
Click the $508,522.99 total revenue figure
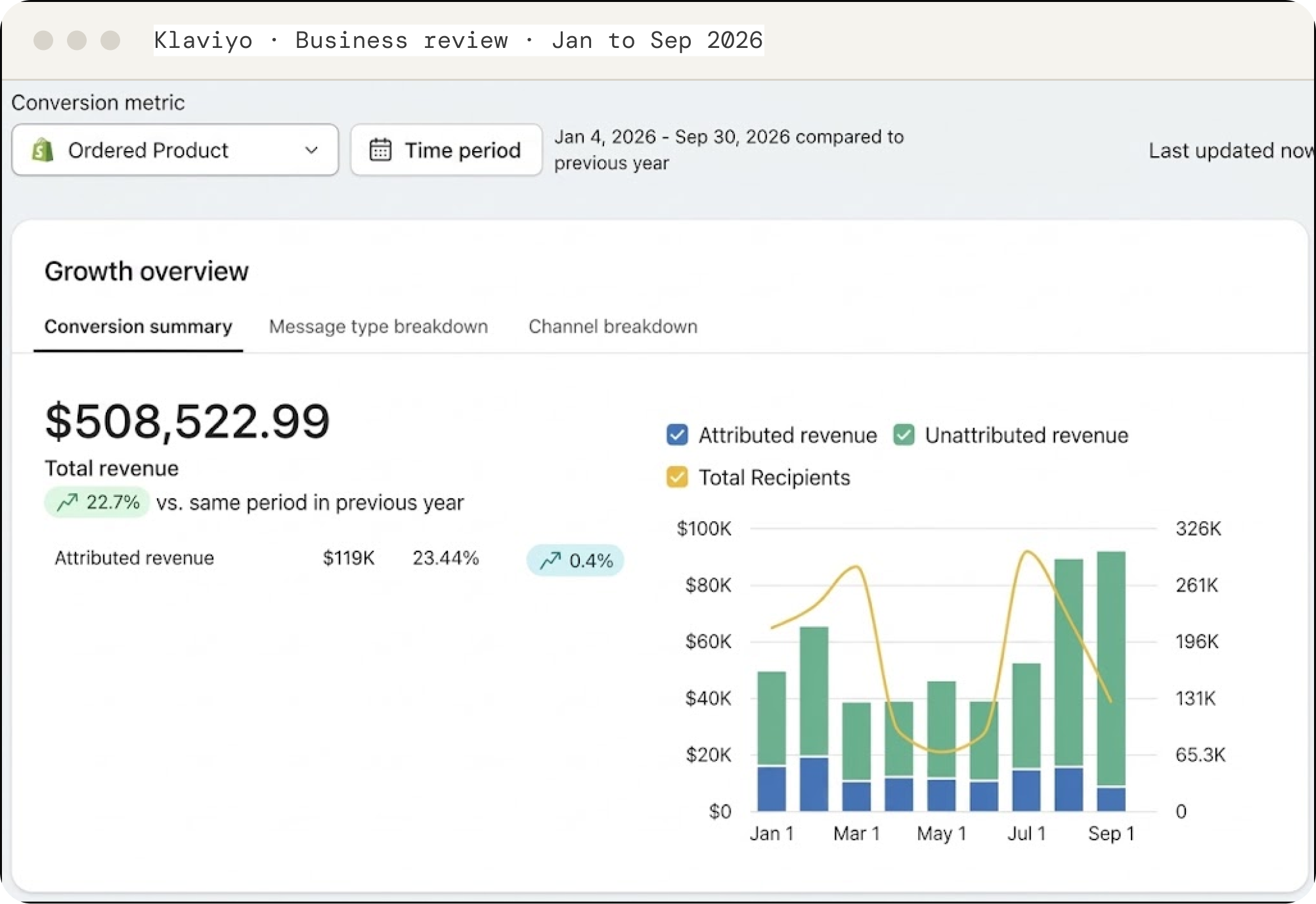187,421
